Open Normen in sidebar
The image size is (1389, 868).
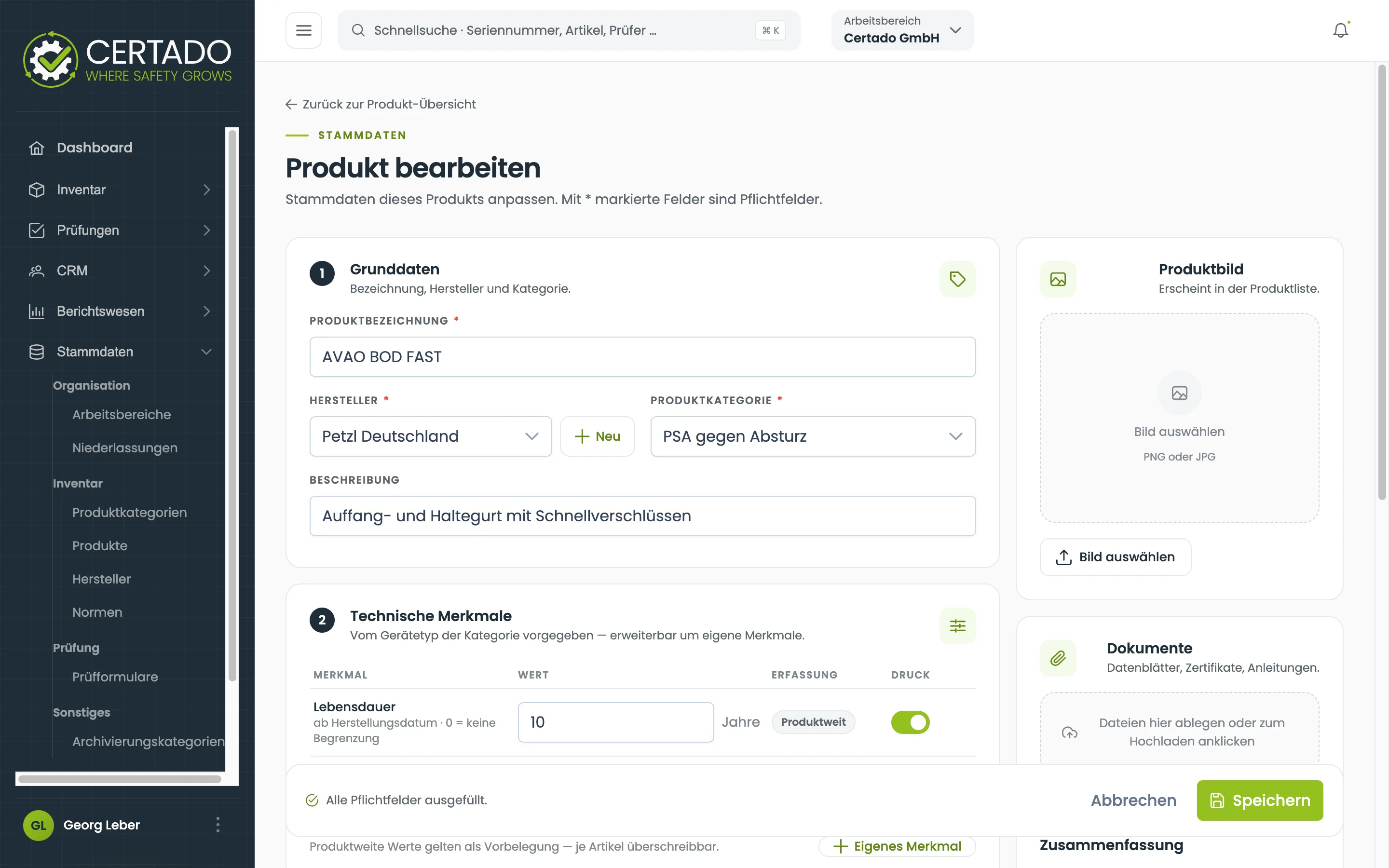coord(97,612)
